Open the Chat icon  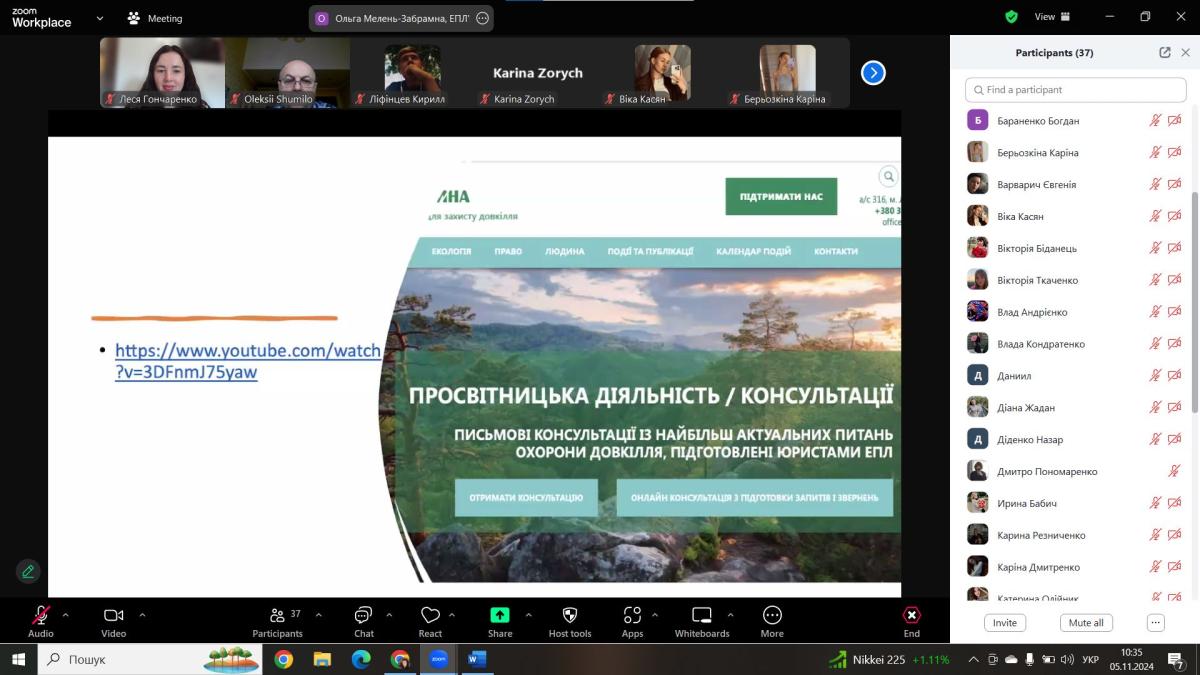(363, 615)
